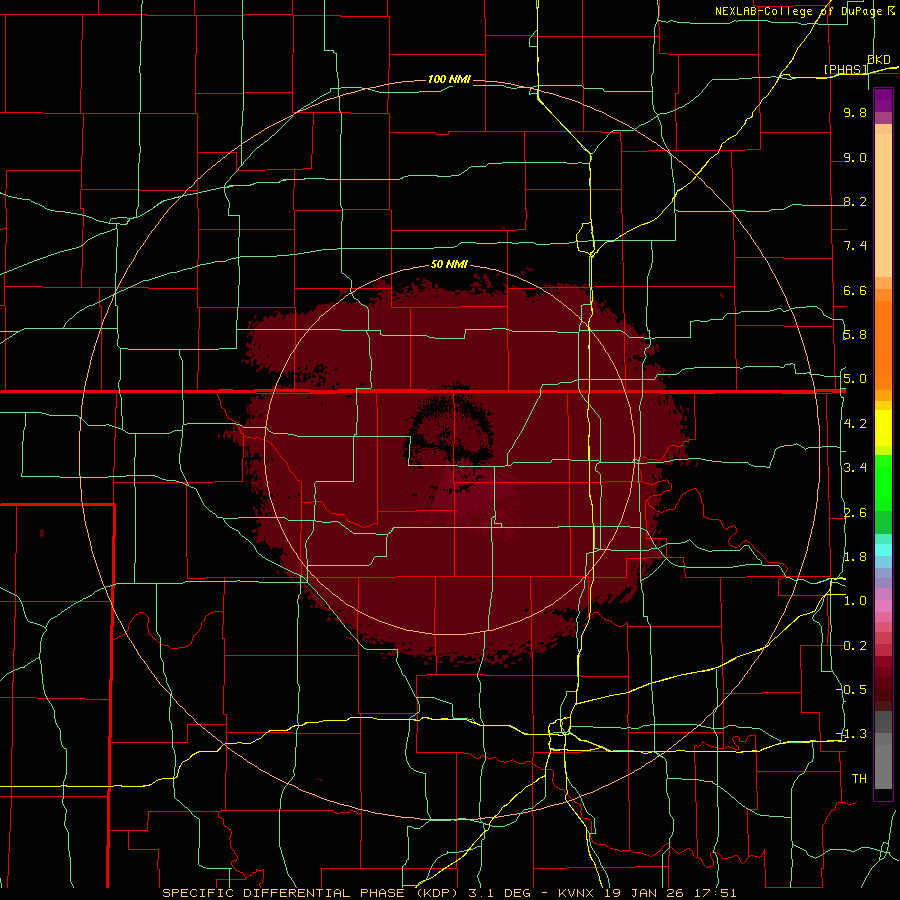This screenshot has width=900, height=900.
Task: Select the 100 NMI range ring label
Action: [449, 79]
